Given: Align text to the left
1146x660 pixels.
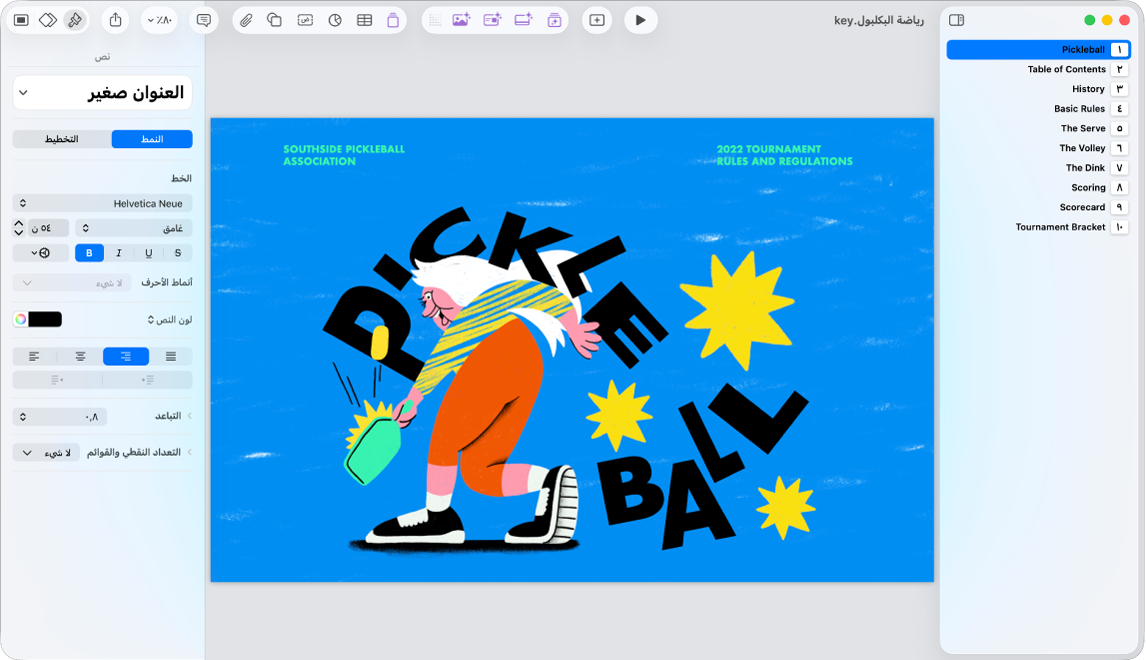Looking at the screenshot, I should point(34,356).
